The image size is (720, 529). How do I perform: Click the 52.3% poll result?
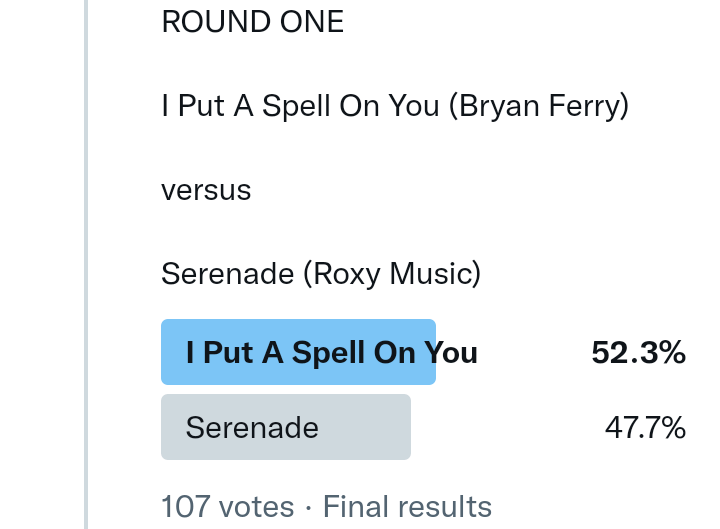pos(638,352)
